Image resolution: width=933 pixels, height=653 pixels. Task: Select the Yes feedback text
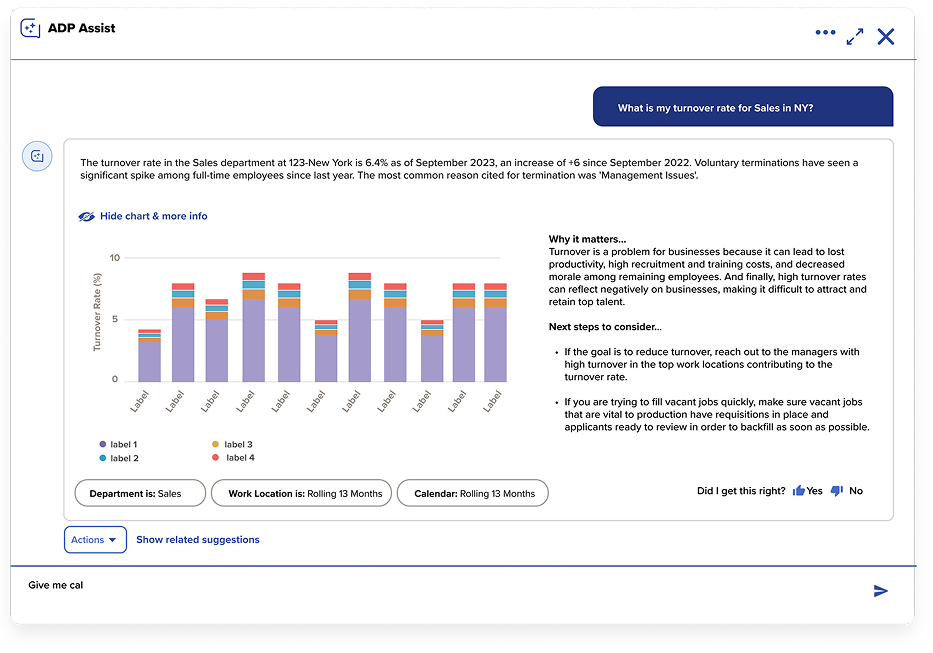815,491
